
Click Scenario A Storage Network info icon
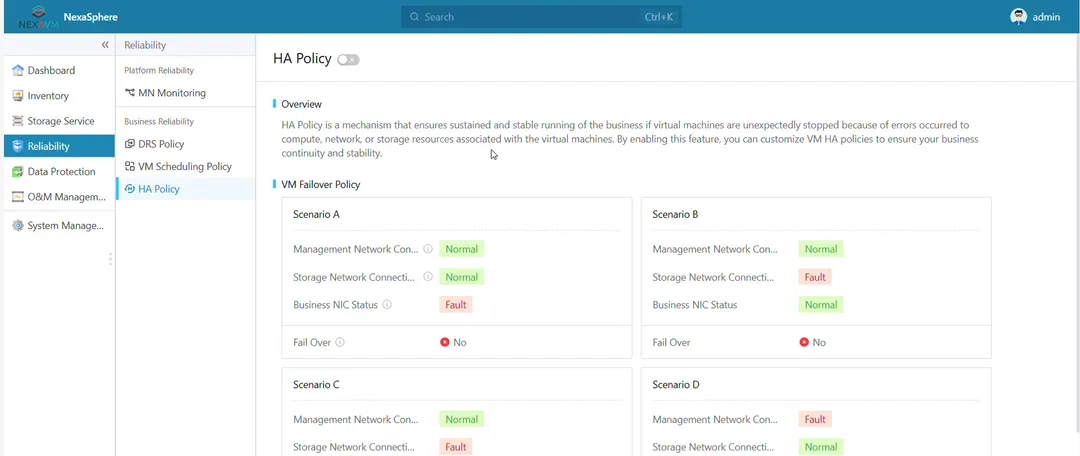(428, 277)
